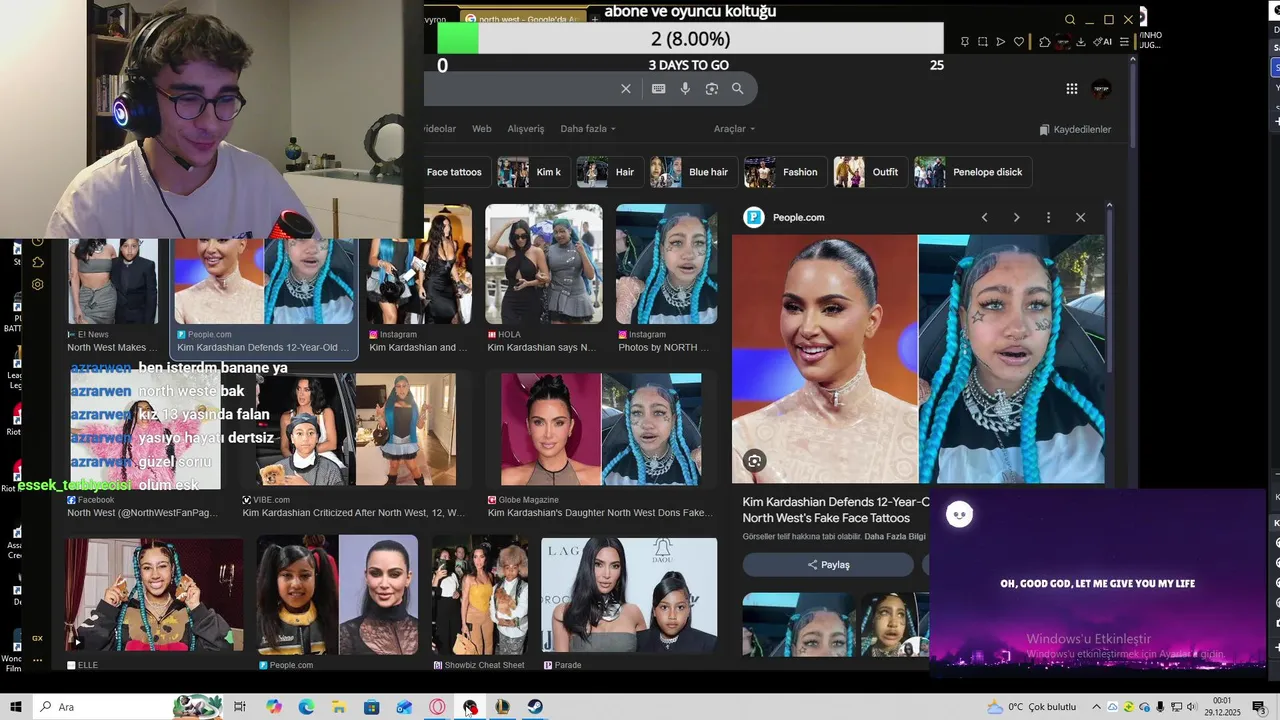Take a snapshot with browser capture icon
This screenshot has width=1280, height=720.
pos(982,42)
